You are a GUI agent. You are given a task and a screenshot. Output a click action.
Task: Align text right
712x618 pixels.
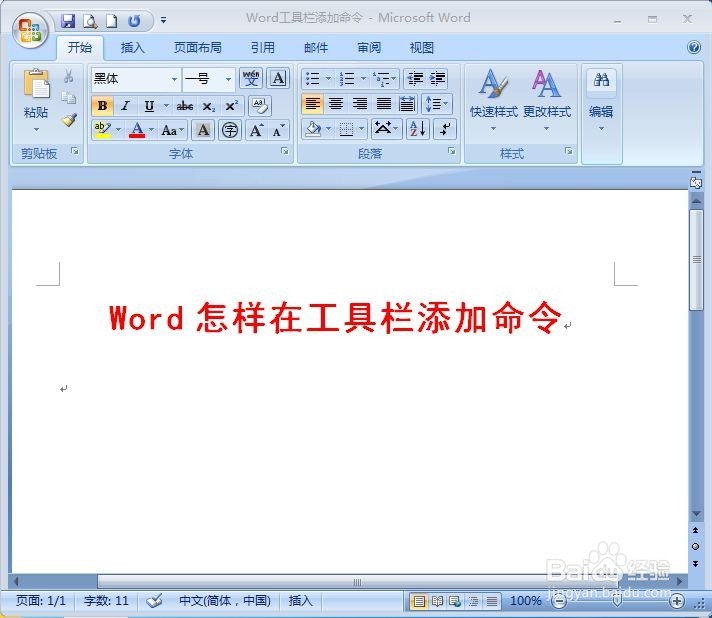click(x=360, y=104)
